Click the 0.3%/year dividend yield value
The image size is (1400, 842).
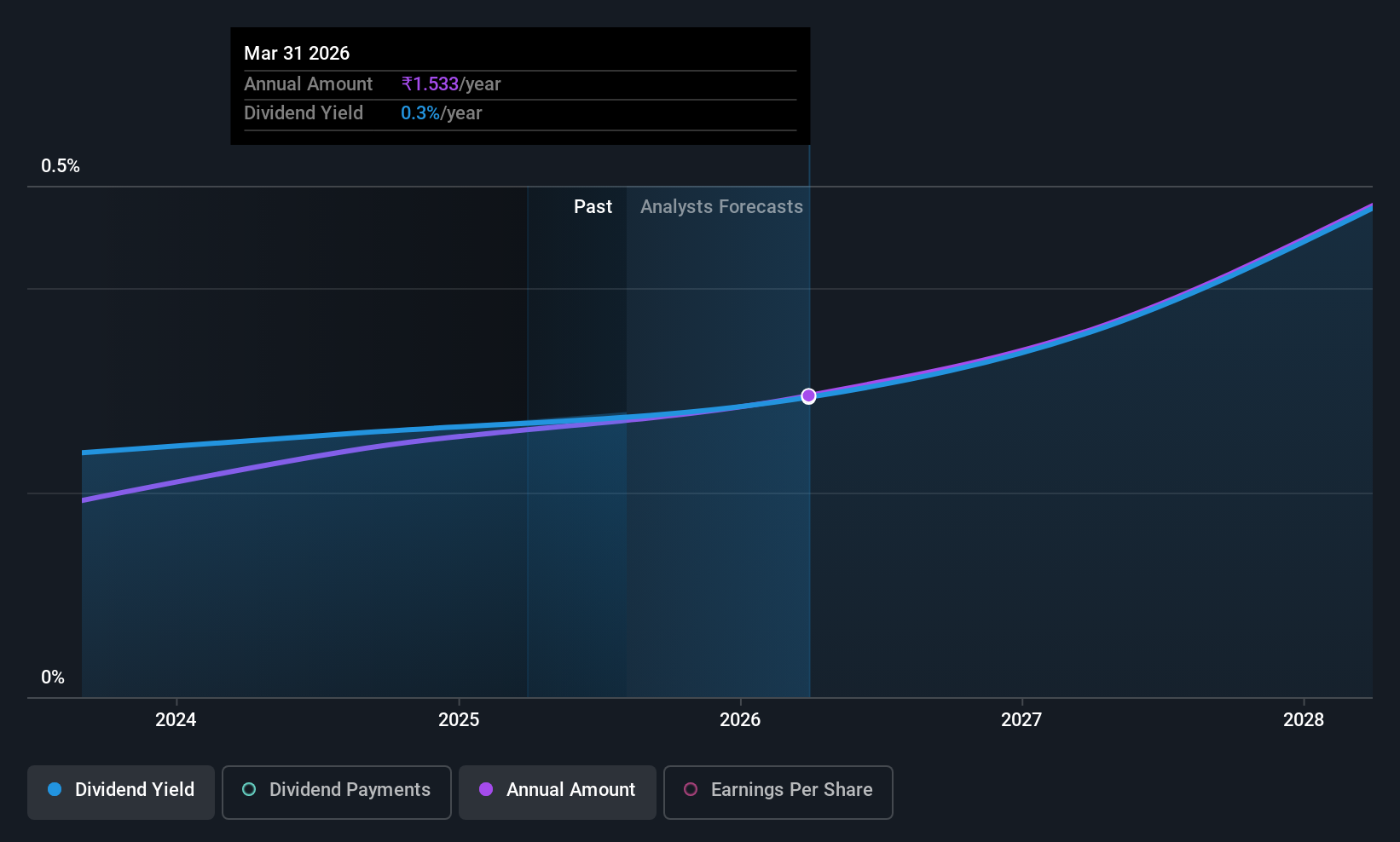[x=442, y=112]
